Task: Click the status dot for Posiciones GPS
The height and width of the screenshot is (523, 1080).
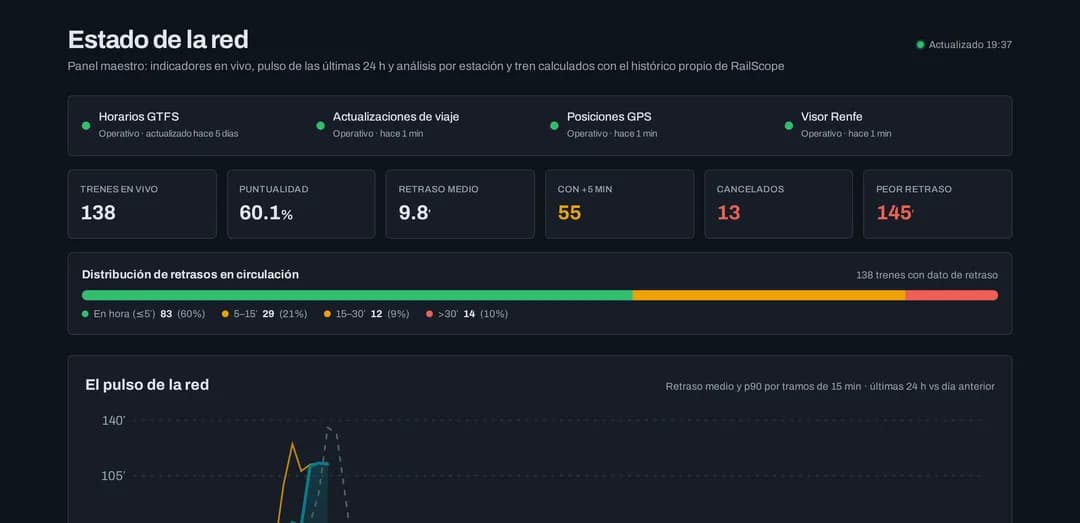Action: [x=554, y=125]
